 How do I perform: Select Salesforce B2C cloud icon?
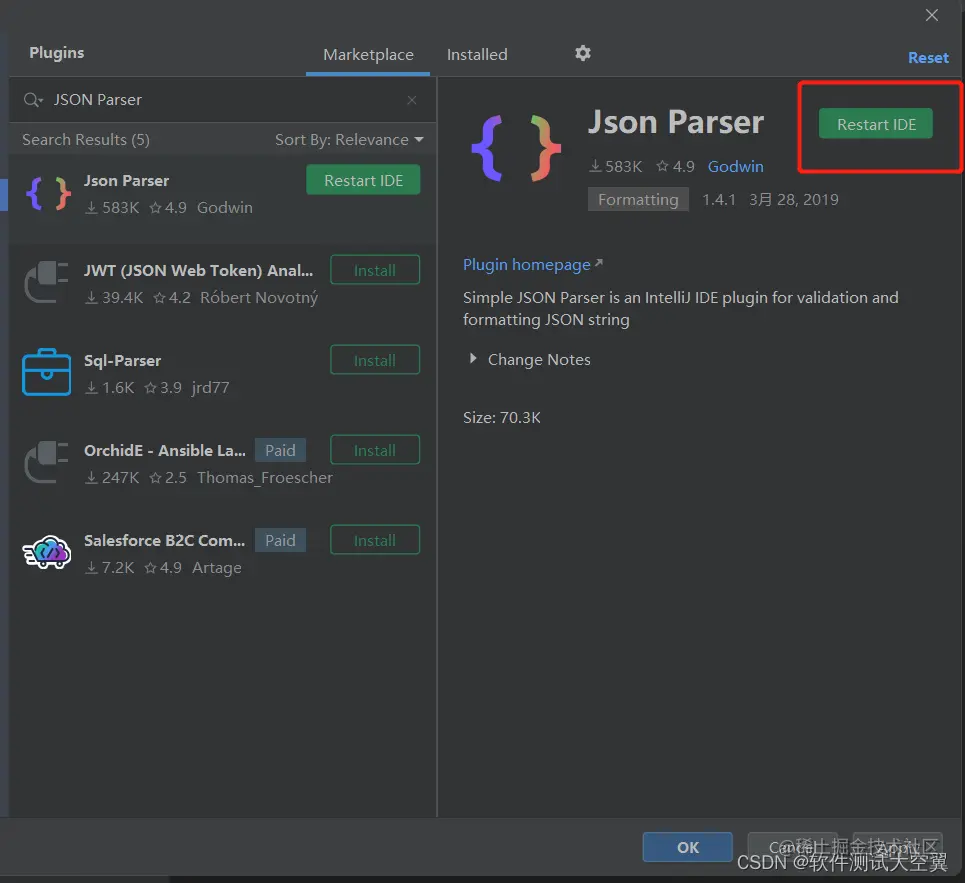click(x=47, y=552)
